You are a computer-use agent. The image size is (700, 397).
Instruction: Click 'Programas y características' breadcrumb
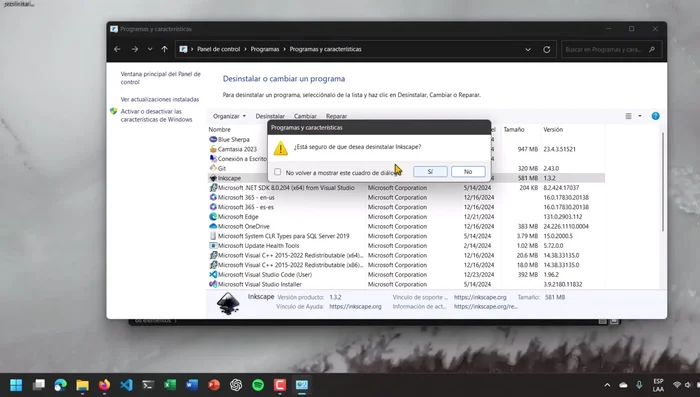[x=325, y=49]
